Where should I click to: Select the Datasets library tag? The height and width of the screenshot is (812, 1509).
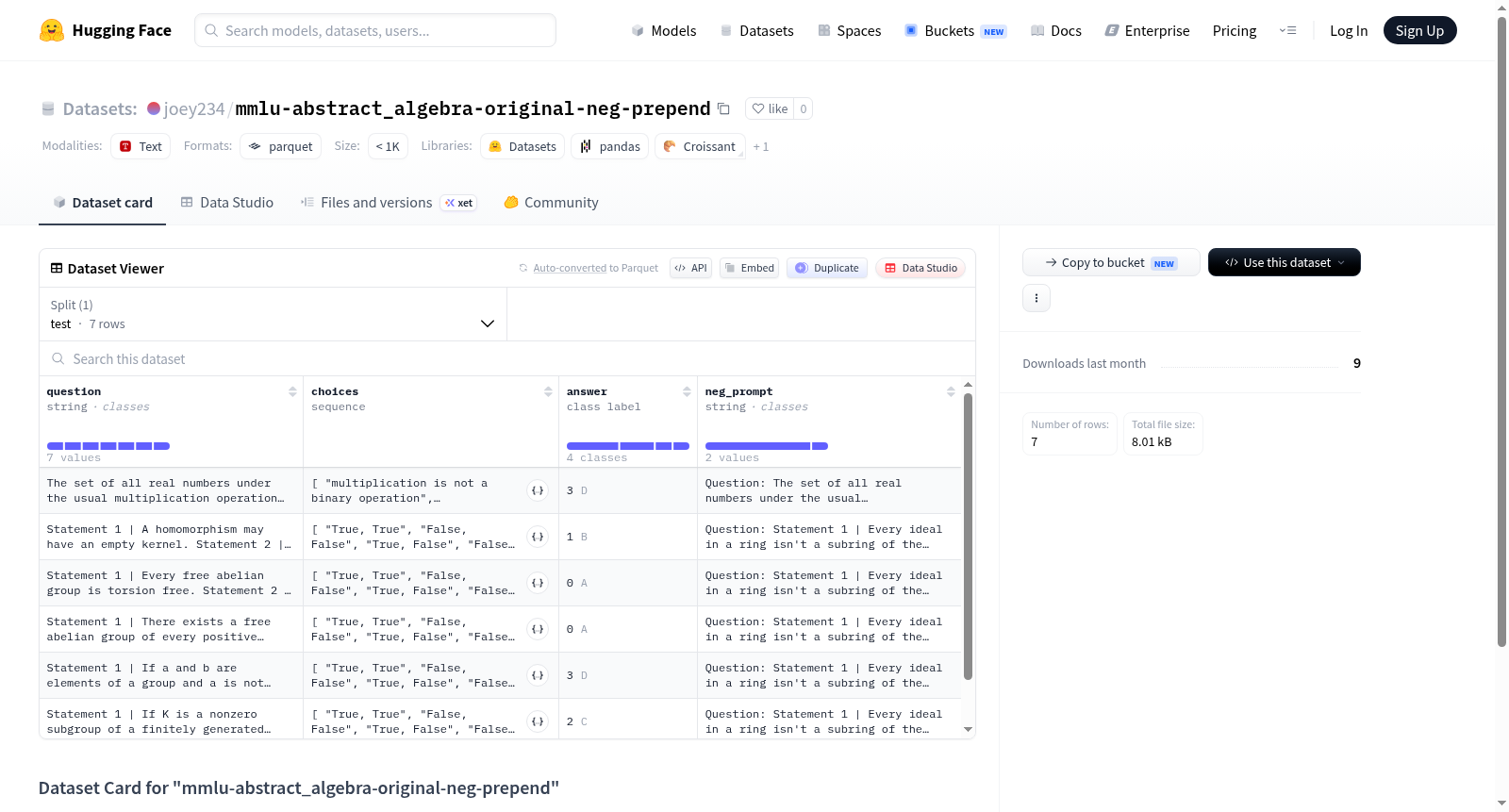(x=522, y=146)
